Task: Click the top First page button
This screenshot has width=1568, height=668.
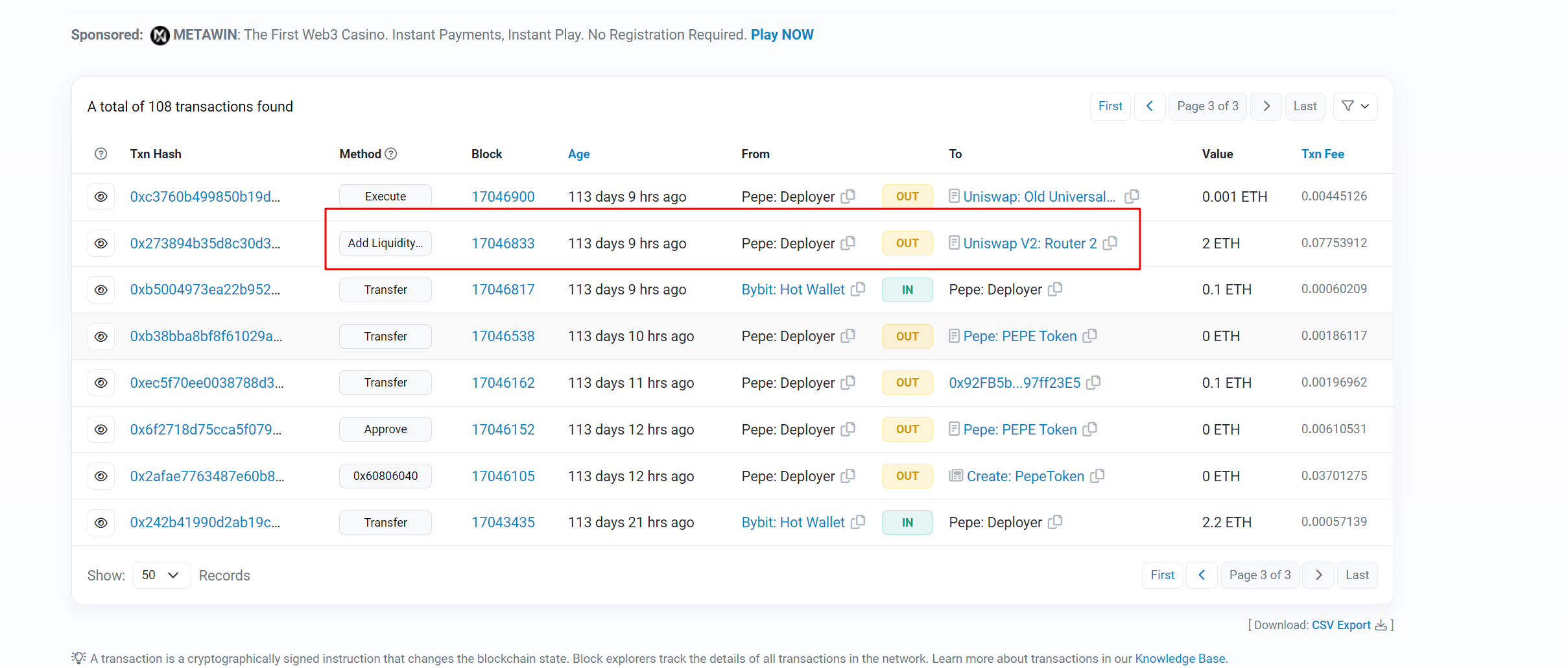Action: pyautogui.click(x=1110, y=106)
